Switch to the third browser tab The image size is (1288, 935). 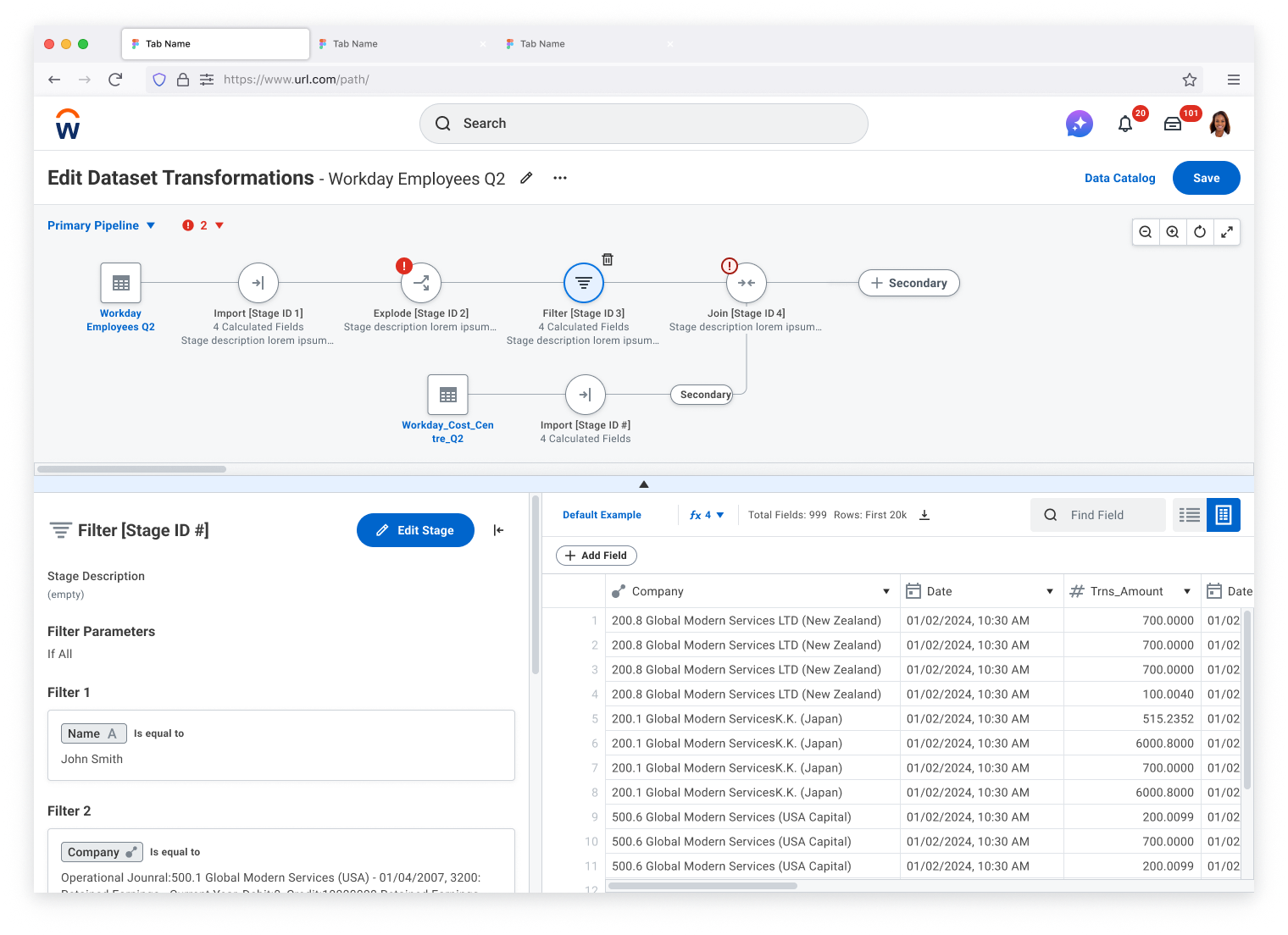[x=590, y=44]
